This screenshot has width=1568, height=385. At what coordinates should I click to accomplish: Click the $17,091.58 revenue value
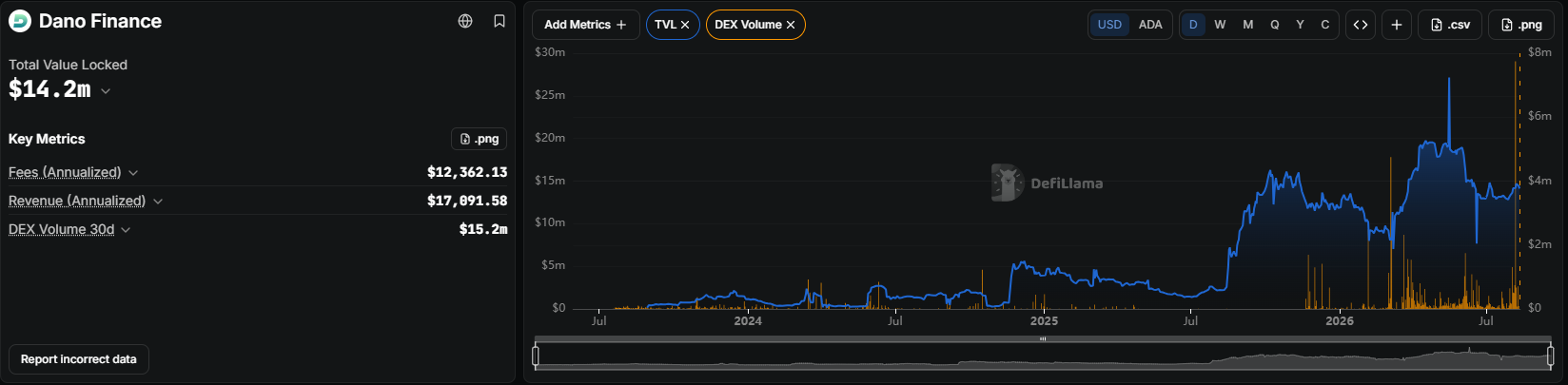(x=467, y=201)
